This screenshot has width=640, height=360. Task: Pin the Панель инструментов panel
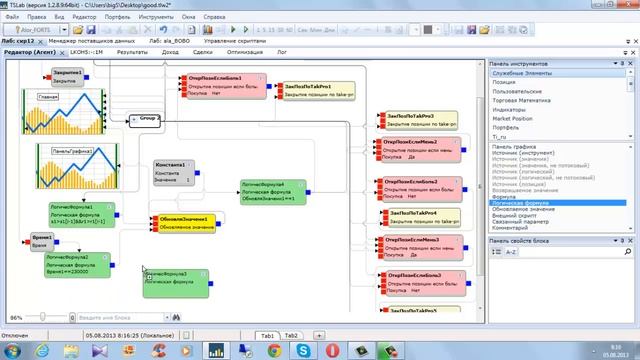point(622,64)
